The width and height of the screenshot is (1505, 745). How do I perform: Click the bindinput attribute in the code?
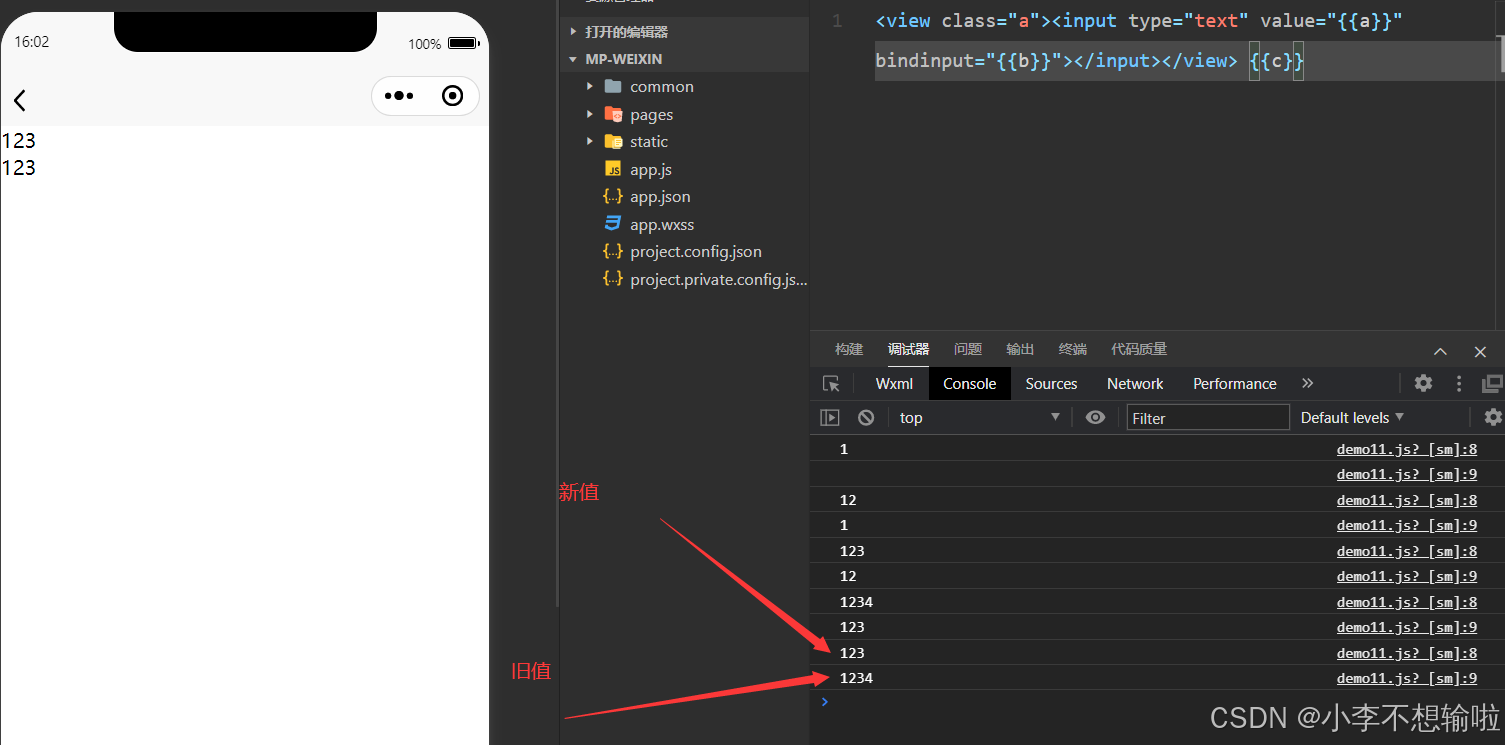(924, 60)
